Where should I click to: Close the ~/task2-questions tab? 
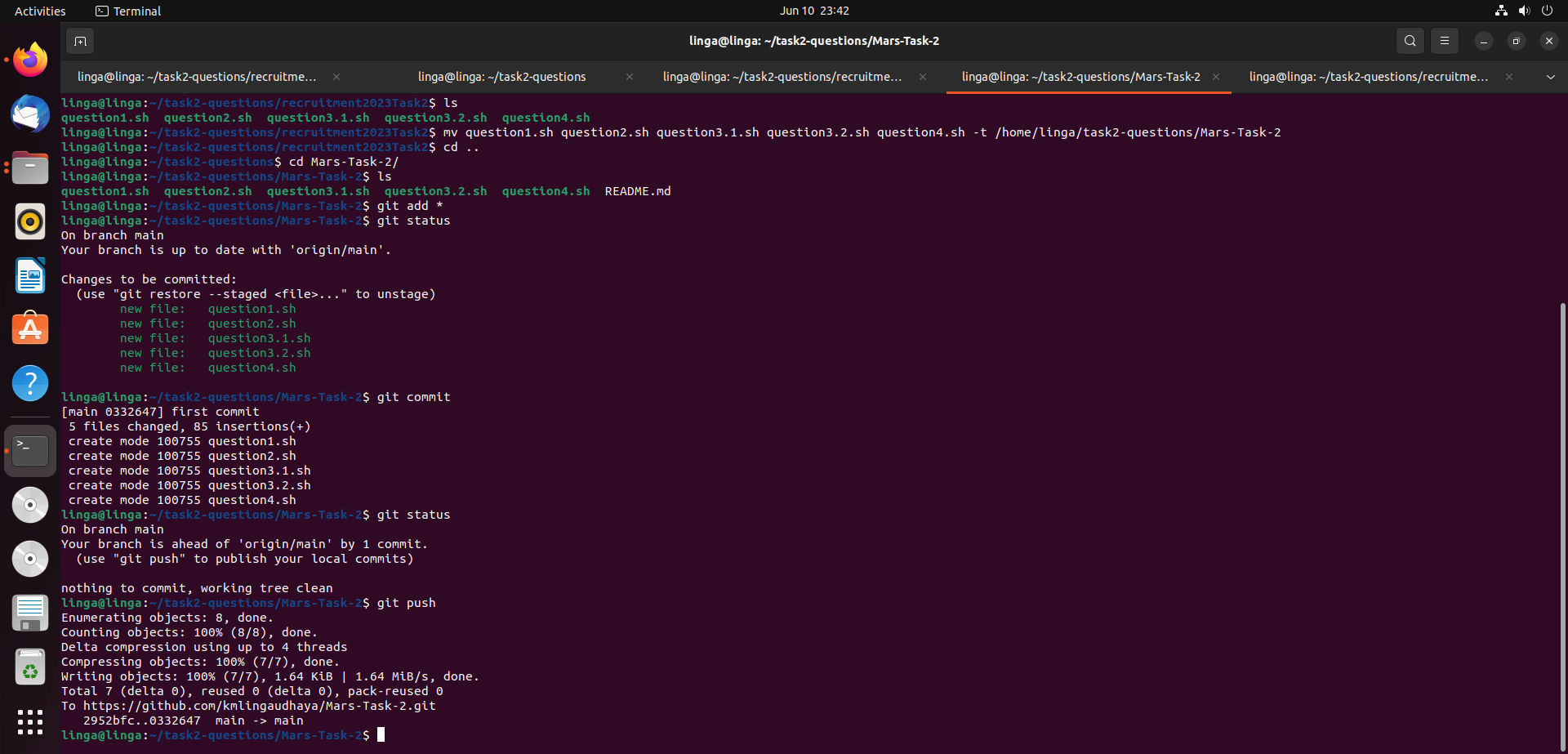(630, 77)
